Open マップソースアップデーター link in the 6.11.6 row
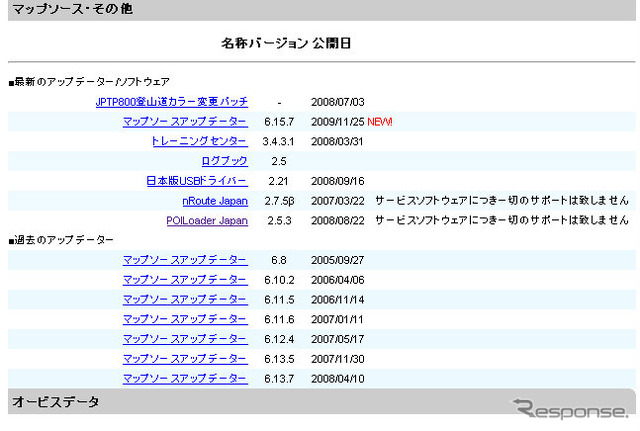 pos(185,319)
